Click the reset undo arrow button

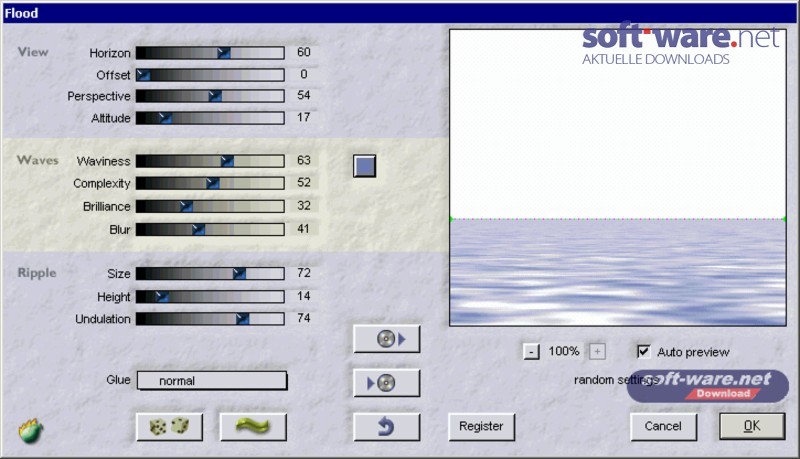click(387, 427)
